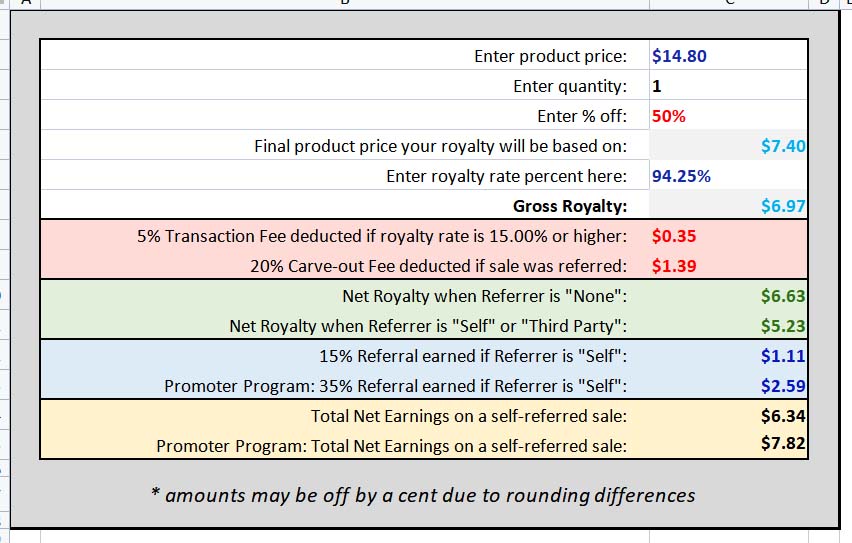
Task: Select the $1.11 referral earned cell
Action: [x=728, y=355]
